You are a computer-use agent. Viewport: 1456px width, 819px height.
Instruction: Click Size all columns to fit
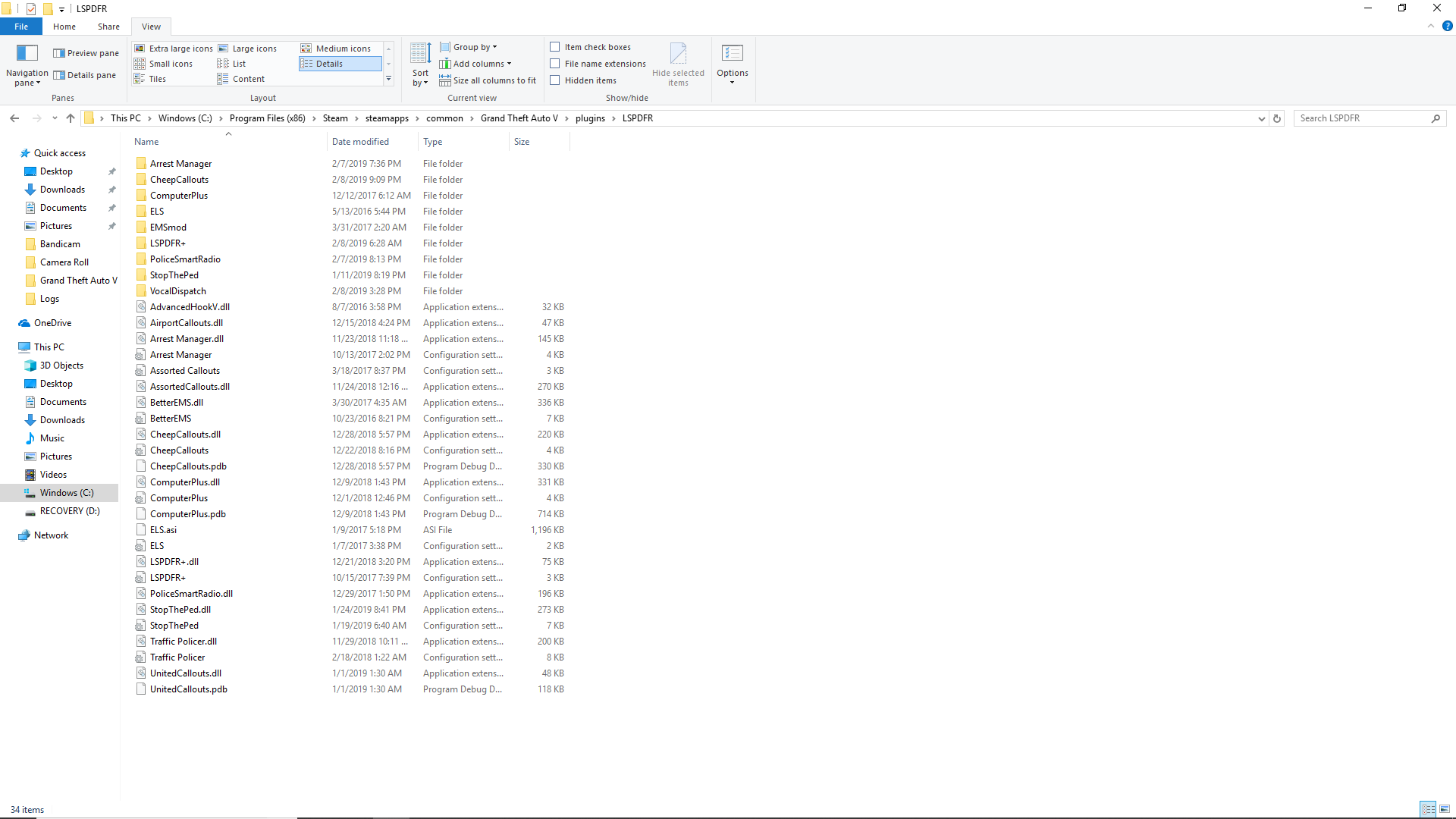point(494,80)
